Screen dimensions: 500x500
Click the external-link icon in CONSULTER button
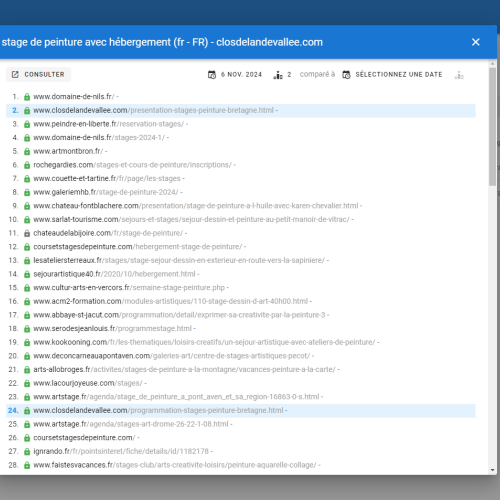[15, 74]
